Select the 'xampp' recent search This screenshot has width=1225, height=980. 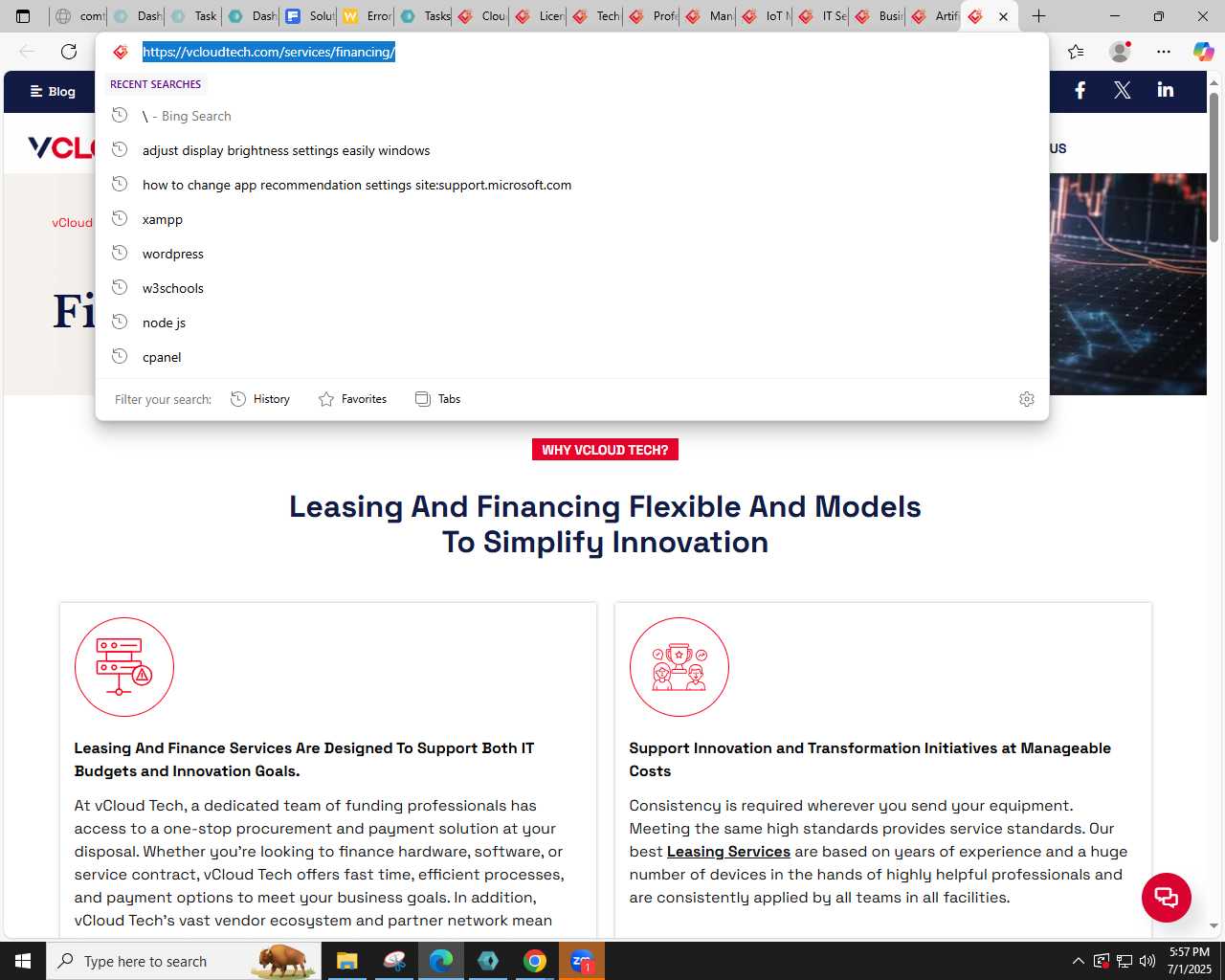click(572, 219)
